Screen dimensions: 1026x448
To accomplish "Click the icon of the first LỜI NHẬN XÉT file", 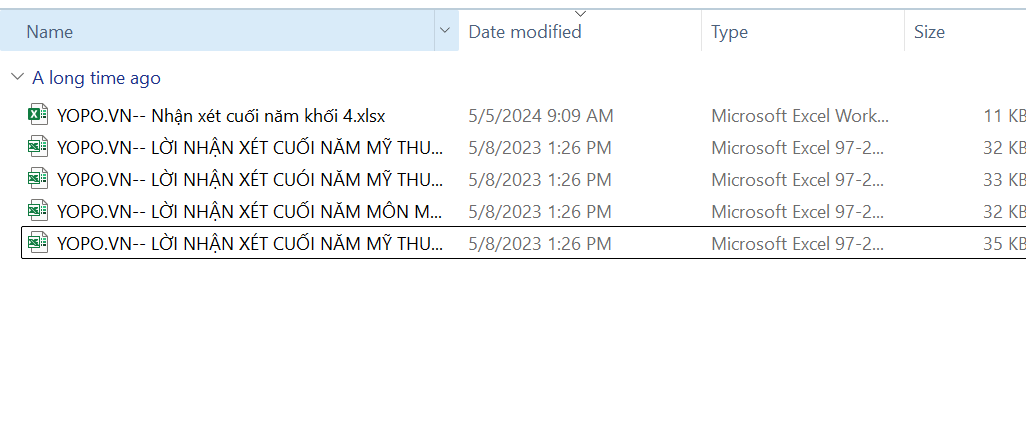I will (x=38, y=148).
